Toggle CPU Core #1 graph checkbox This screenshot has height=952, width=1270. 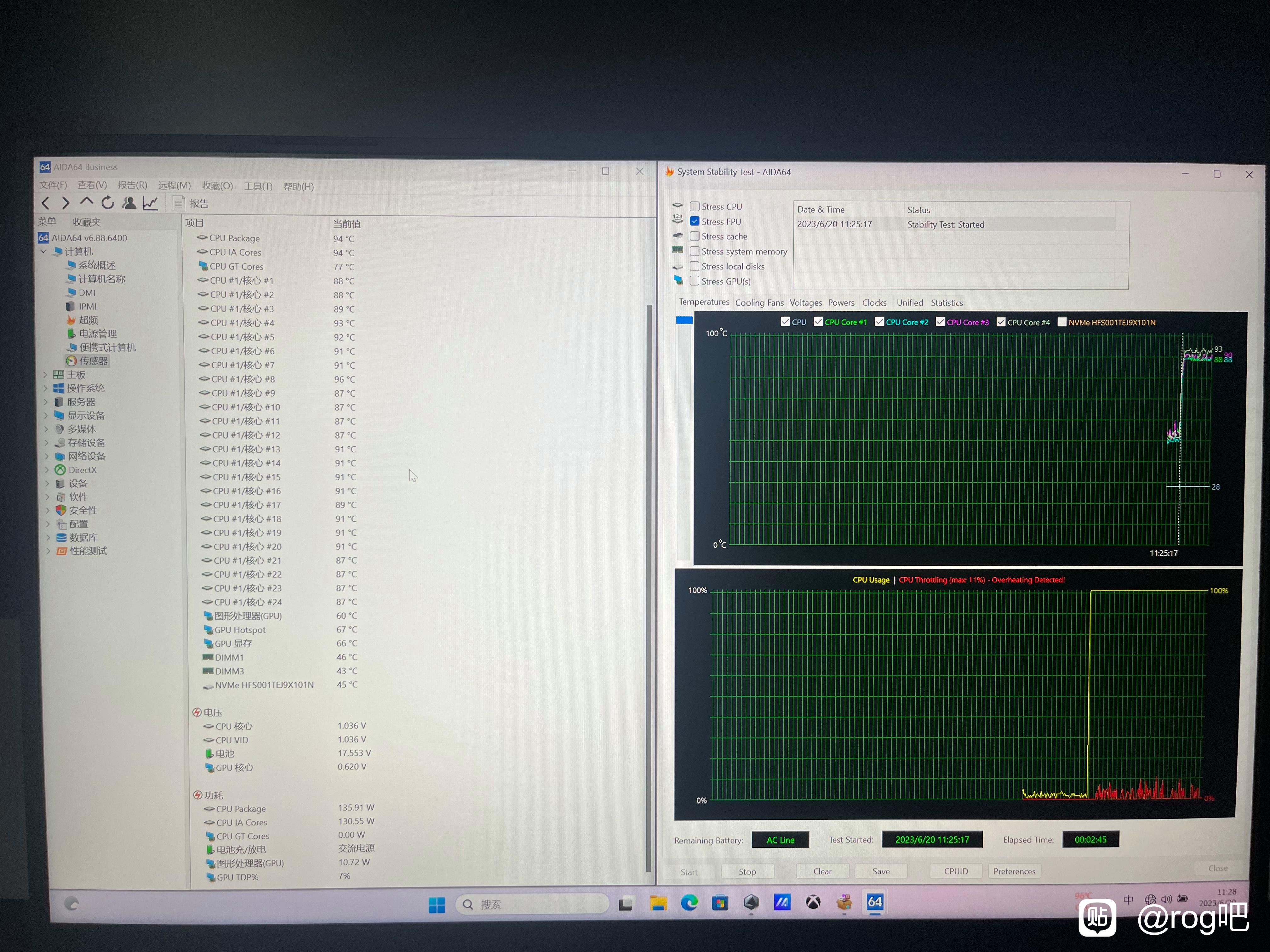(x=818, y=321)
